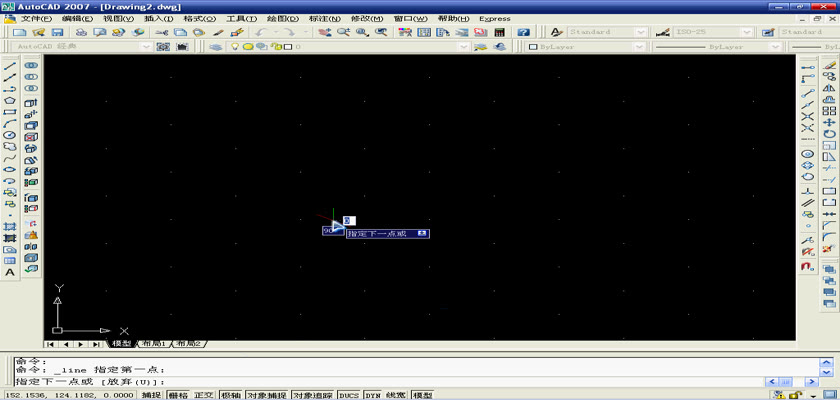Select the Line tool in the draw toolbar
The image size is (840, 400).
point(10,65)
